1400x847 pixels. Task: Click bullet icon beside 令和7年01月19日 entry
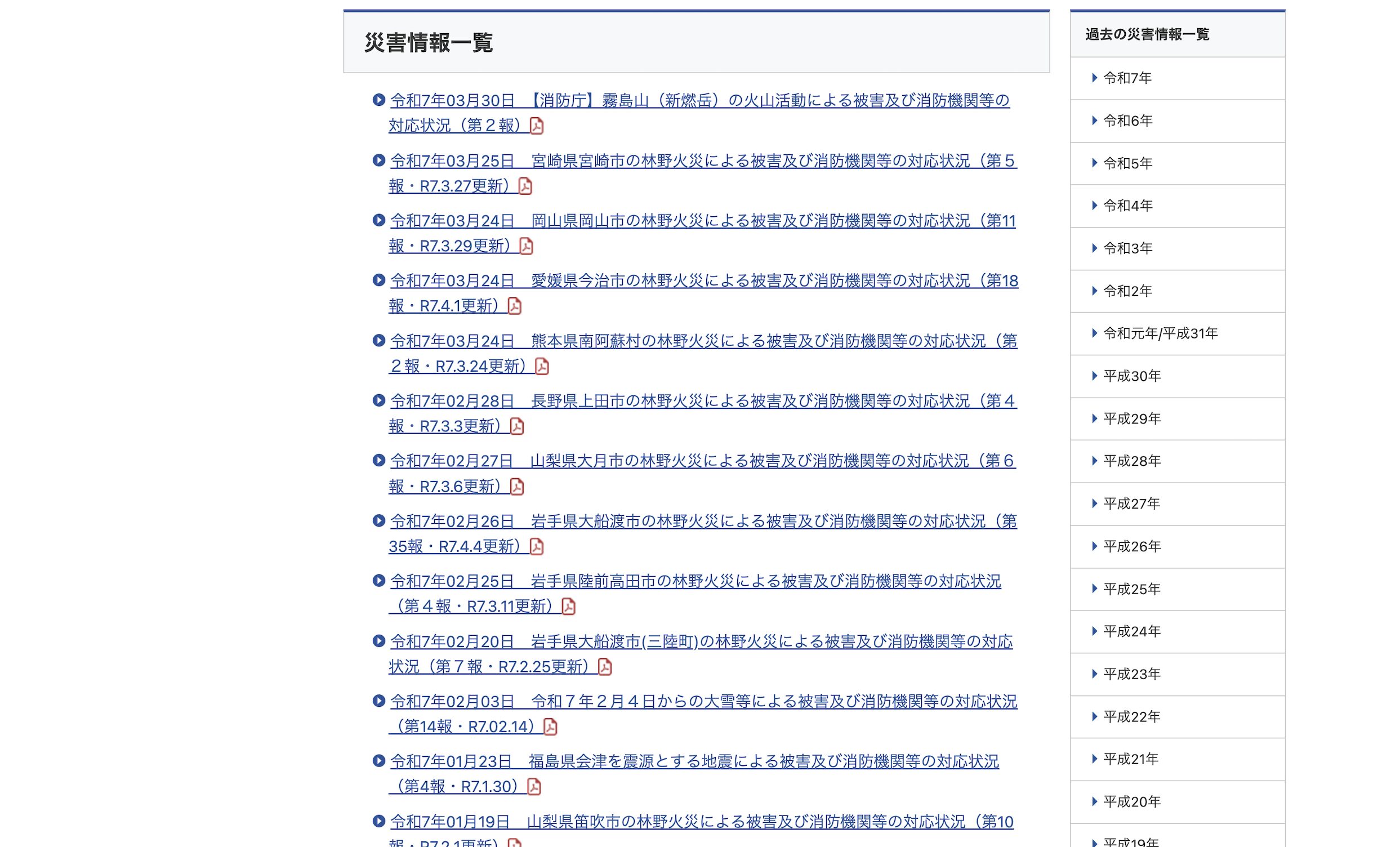click(379, 821)
